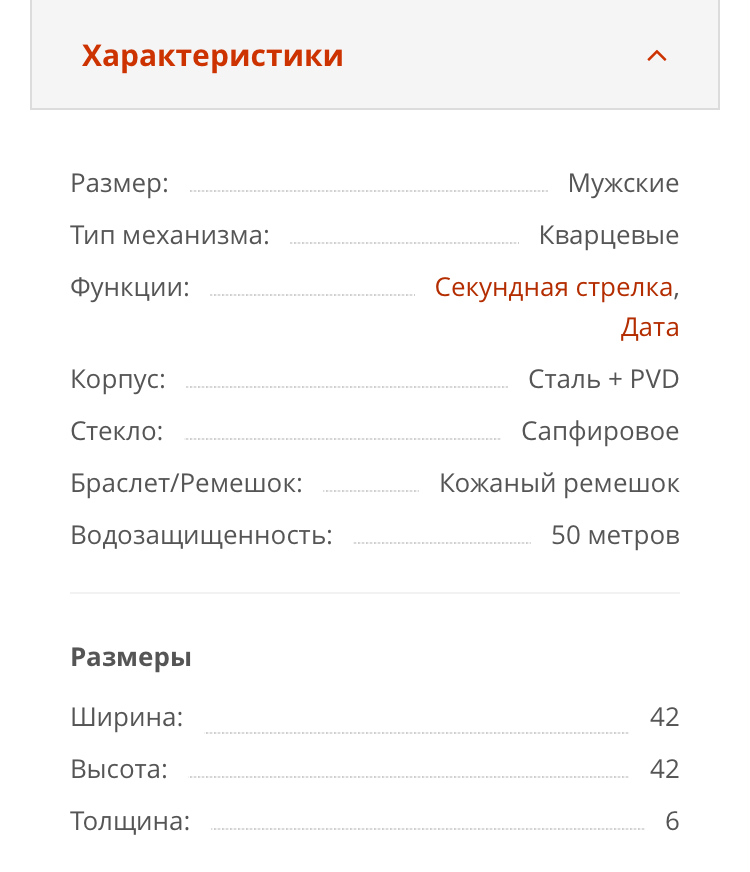750x872 pixels.
Task: Click the Браслет/Ремешок label
Action: [186, 484]
